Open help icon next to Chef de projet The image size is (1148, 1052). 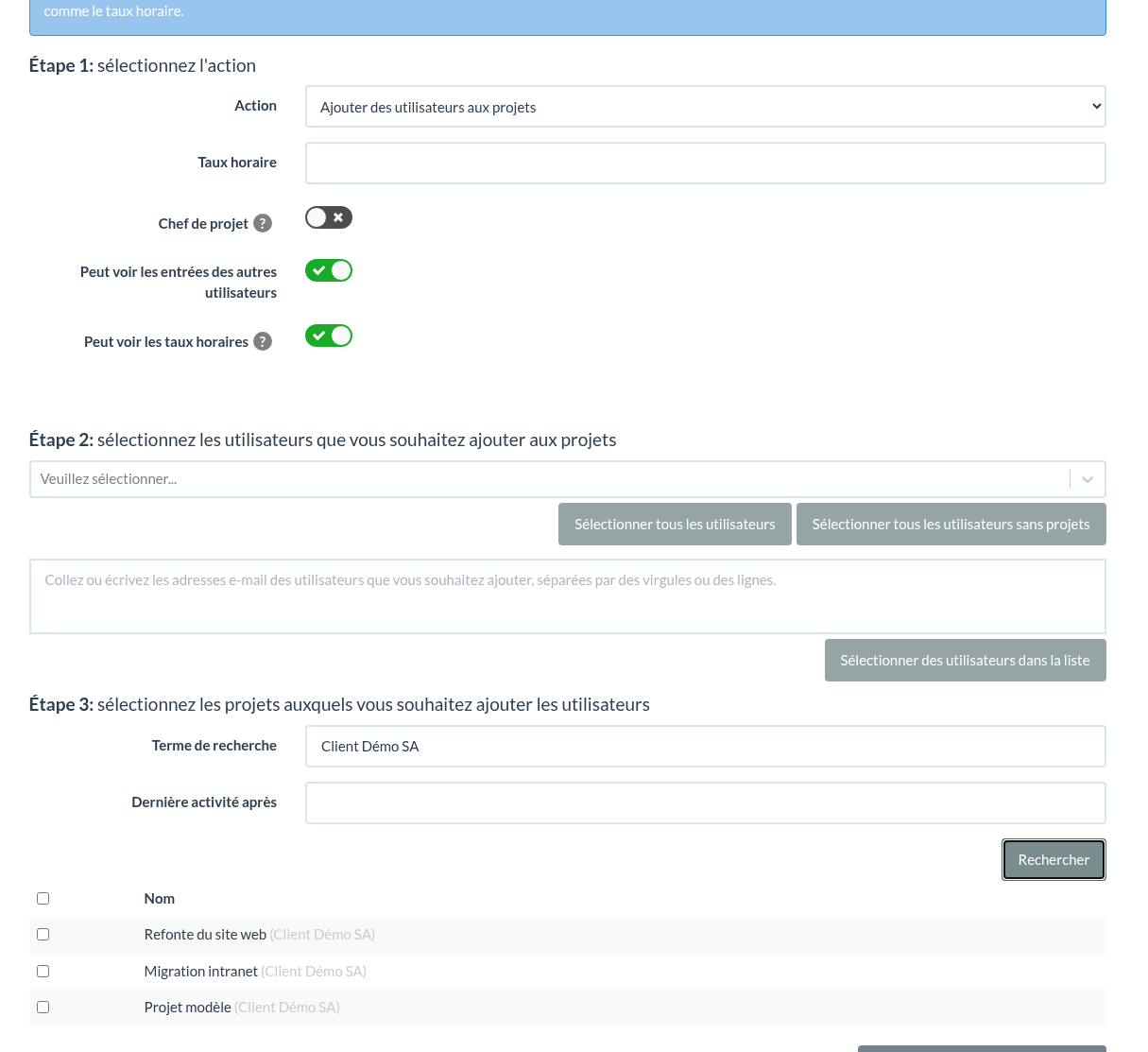[x=263, y=223]
